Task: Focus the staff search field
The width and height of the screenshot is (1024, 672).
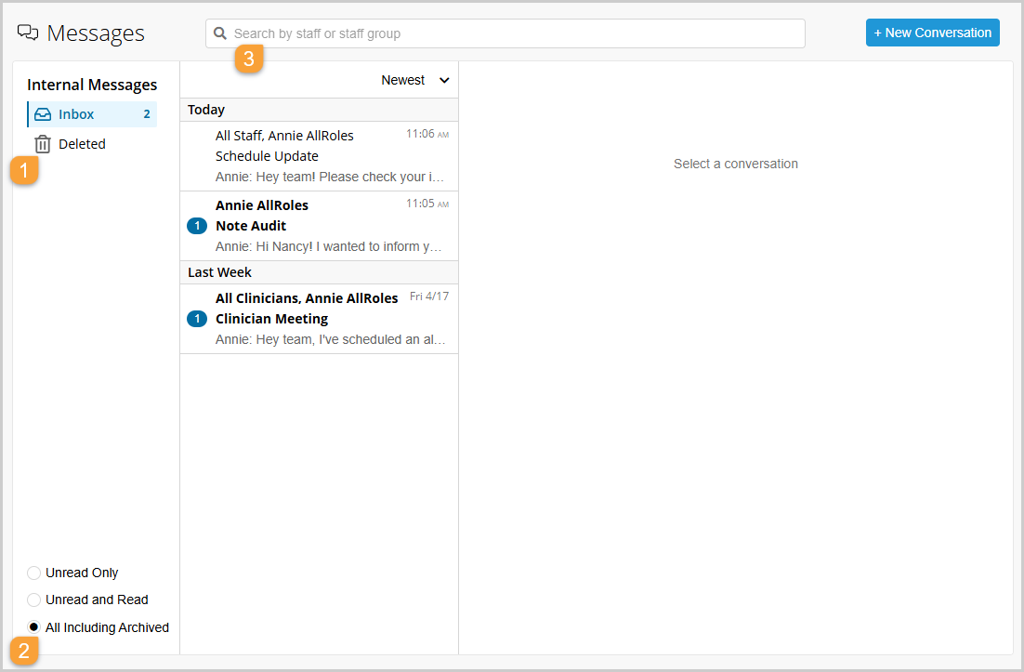Action: 505,33
